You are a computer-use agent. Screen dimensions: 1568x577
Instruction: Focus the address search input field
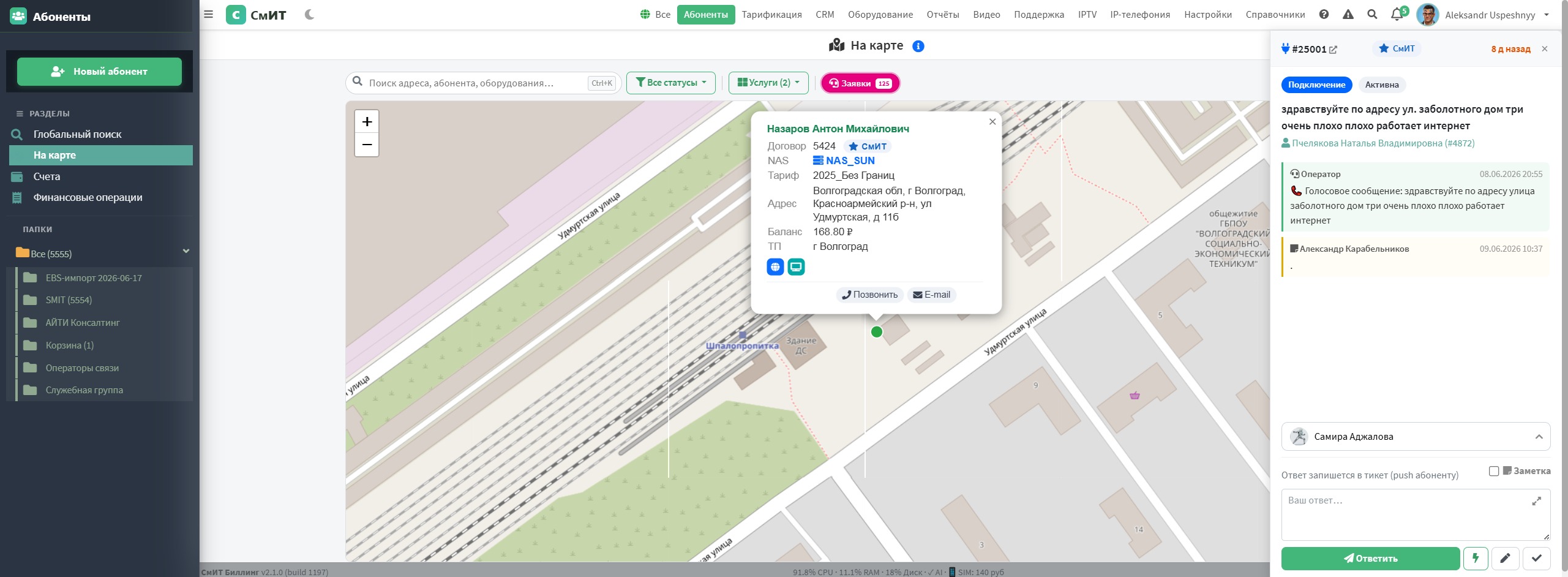pyautogui.click(x=484, y=83)
